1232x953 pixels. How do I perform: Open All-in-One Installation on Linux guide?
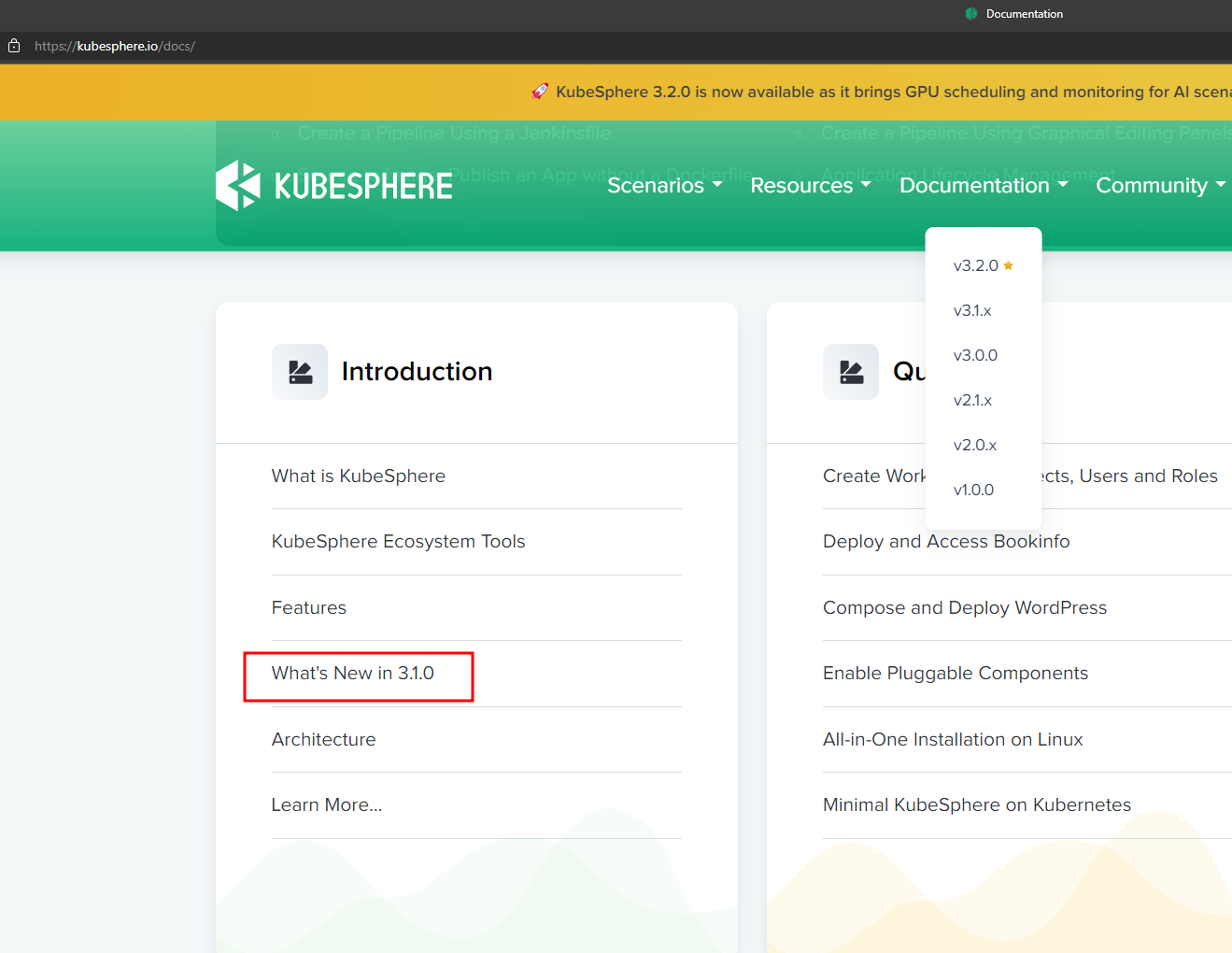(953, 739)
